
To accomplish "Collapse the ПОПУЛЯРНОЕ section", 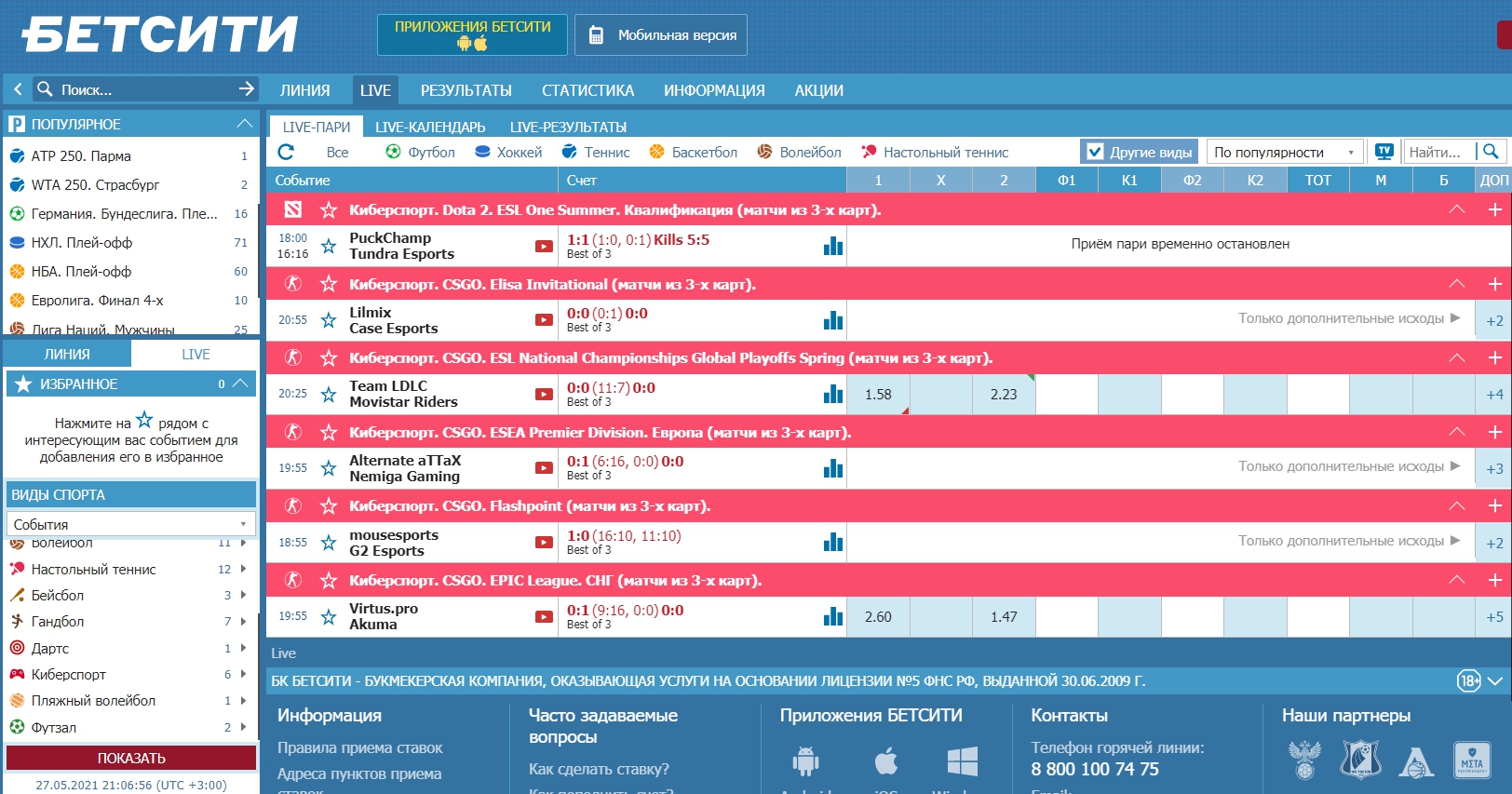I will tap(244, 124).
